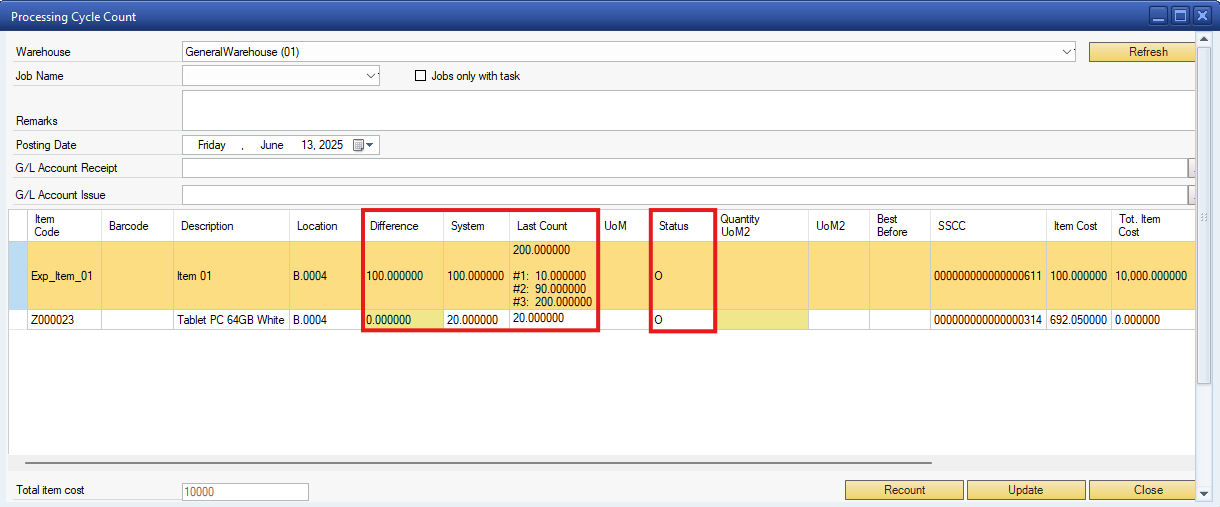Open the Posting Date picker arrow
This screenshot has width=1220, height=507.
(x=371, y=145)
